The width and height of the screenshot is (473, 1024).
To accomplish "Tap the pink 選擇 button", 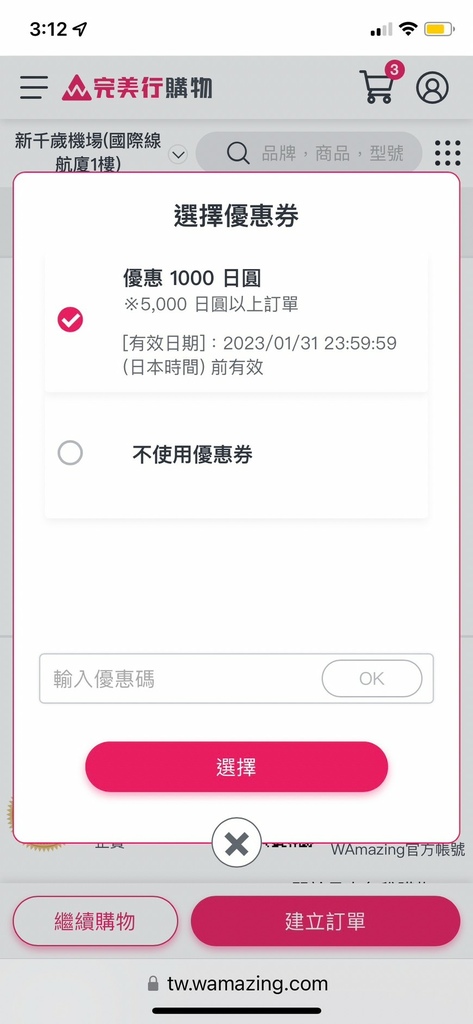I will [236, 767].
